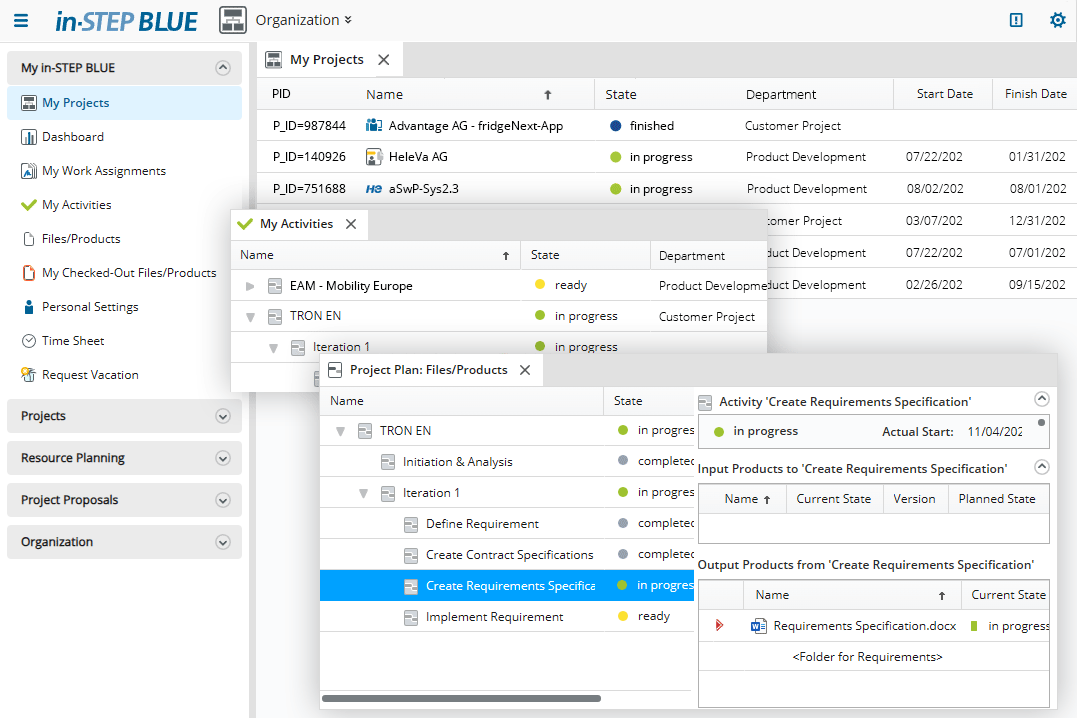This screenshot has width=1077, height=718.
Task: Open Time Sheet in sidebar
Action: [x=72, y=341]
